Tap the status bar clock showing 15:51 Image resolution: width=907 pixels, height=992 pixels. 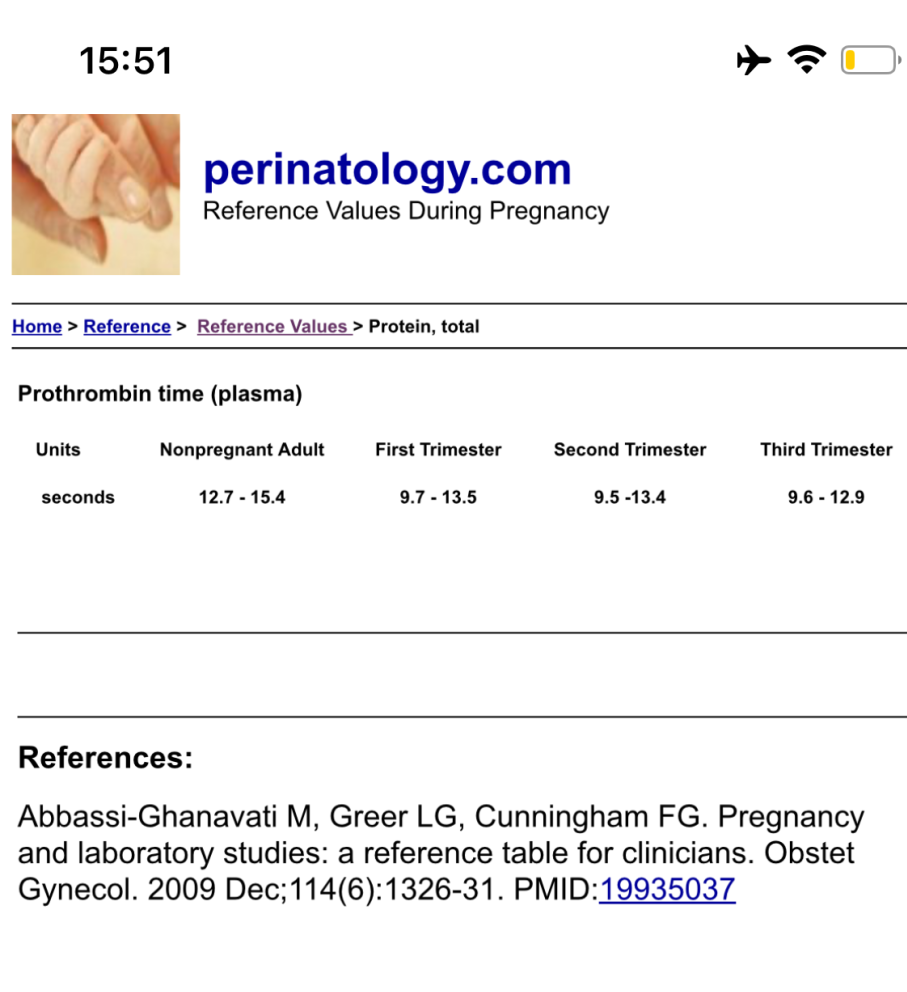click(x=126, y=61)
